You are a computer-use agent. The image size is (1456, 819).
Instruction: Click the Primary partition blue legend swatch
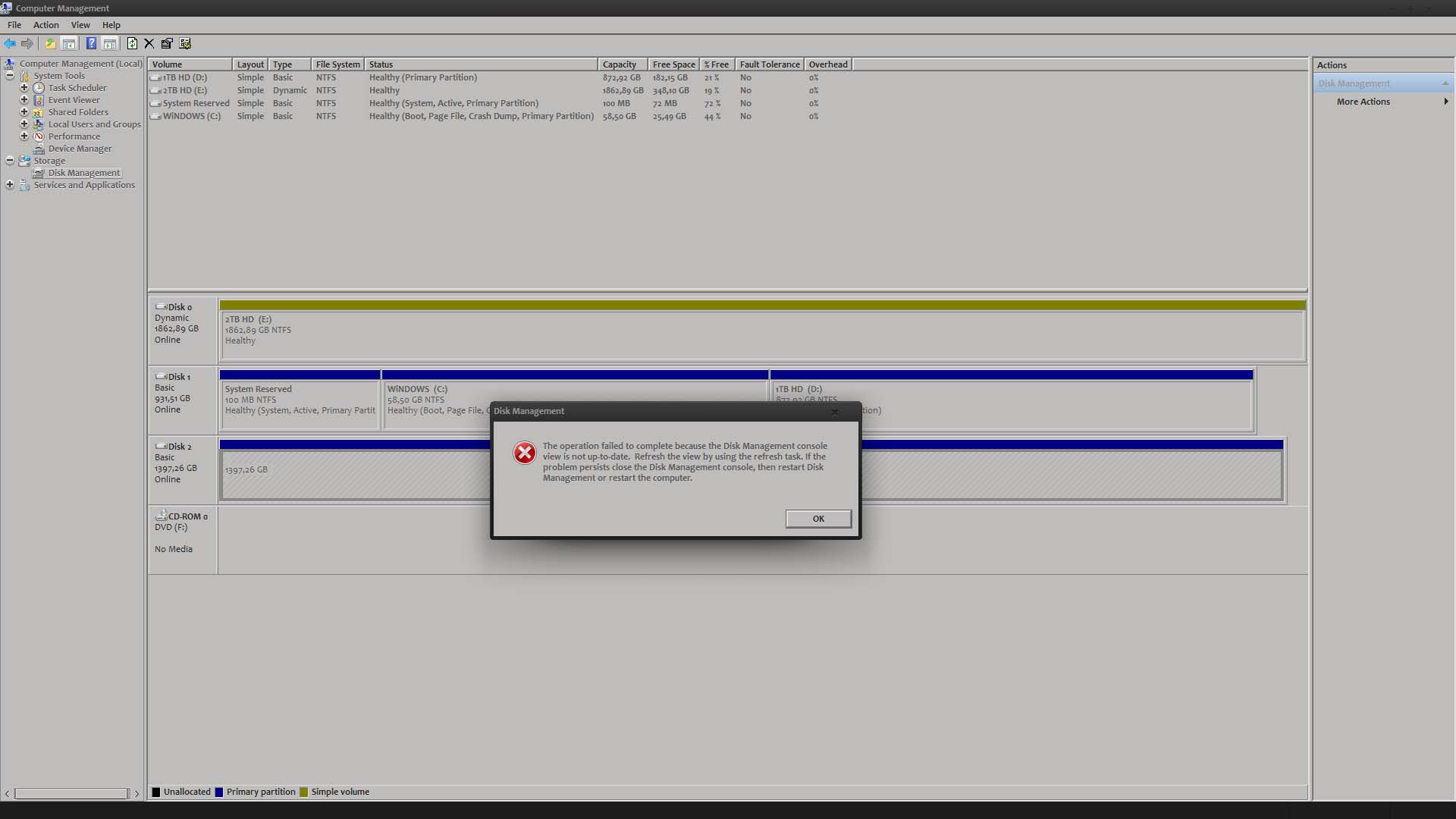[219, 792]
